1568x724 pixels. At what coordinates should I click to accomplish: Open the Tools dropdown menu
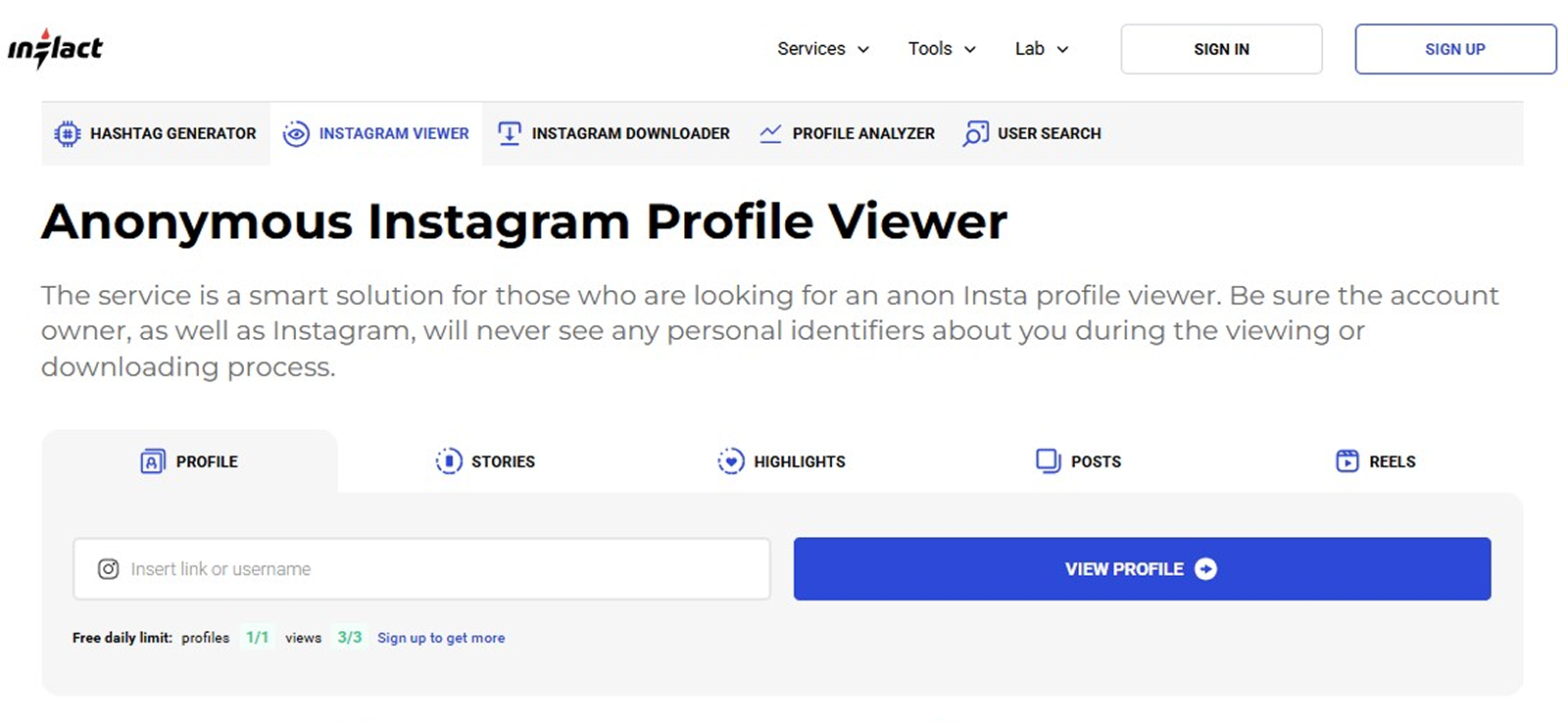(942, 49)
